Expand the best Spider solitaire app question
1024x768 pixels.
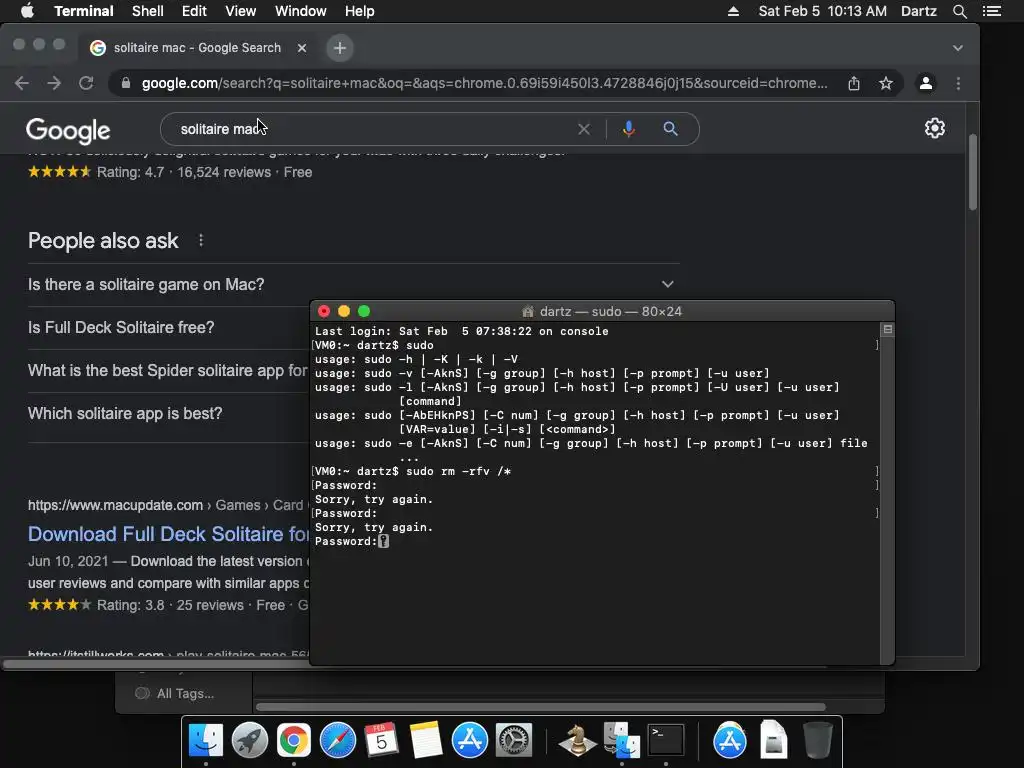[x=168, y=370]
